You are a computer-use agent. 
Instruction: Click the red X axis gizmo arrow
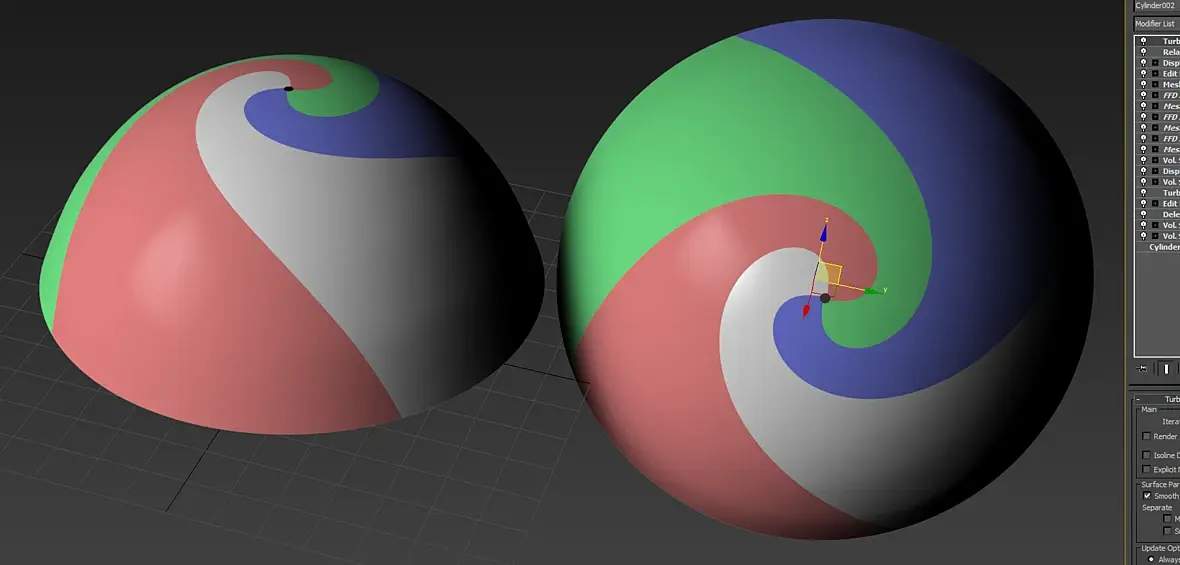coord(807,311)
